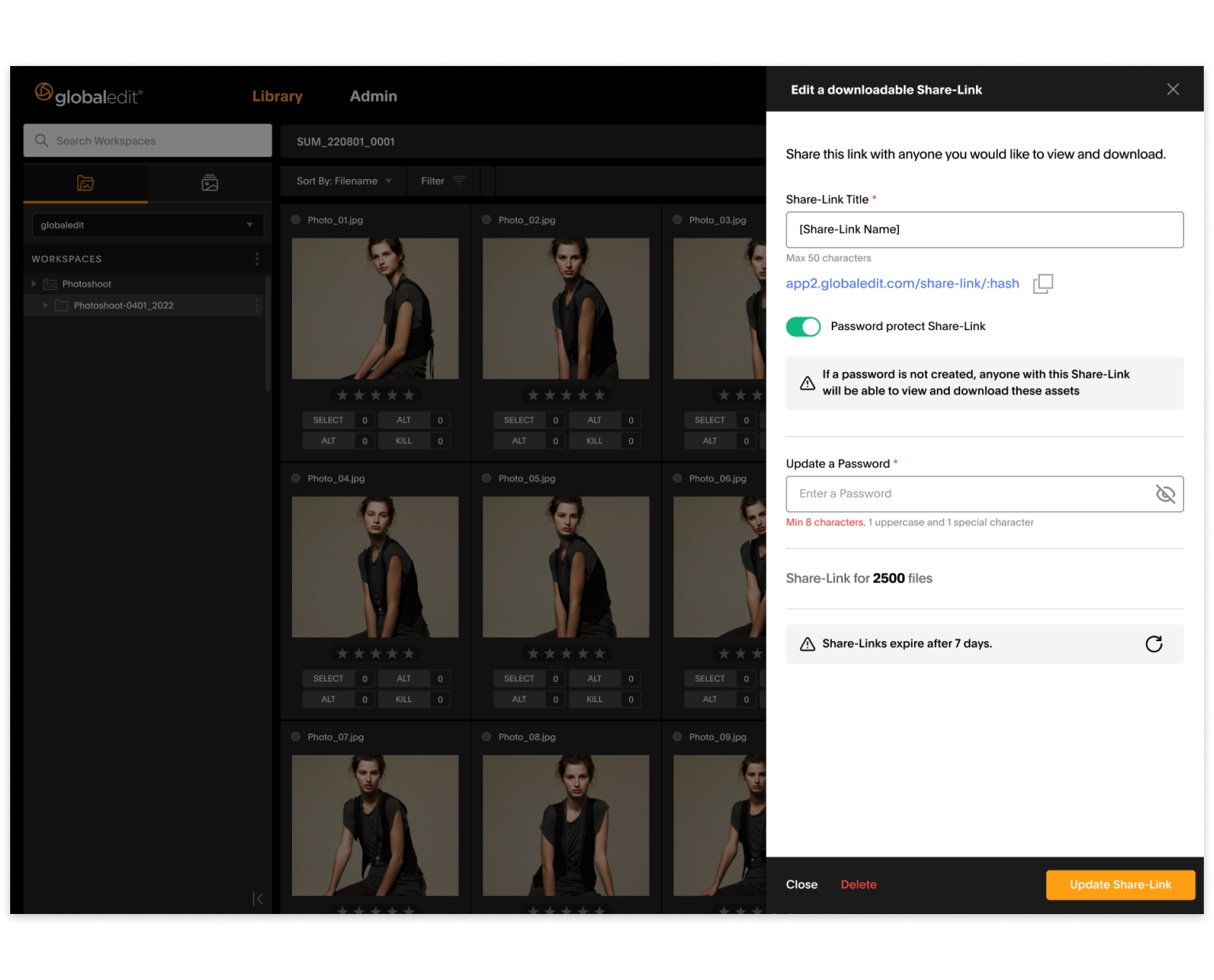Click the Close text button
The image size is (1214, 980).
801,884
